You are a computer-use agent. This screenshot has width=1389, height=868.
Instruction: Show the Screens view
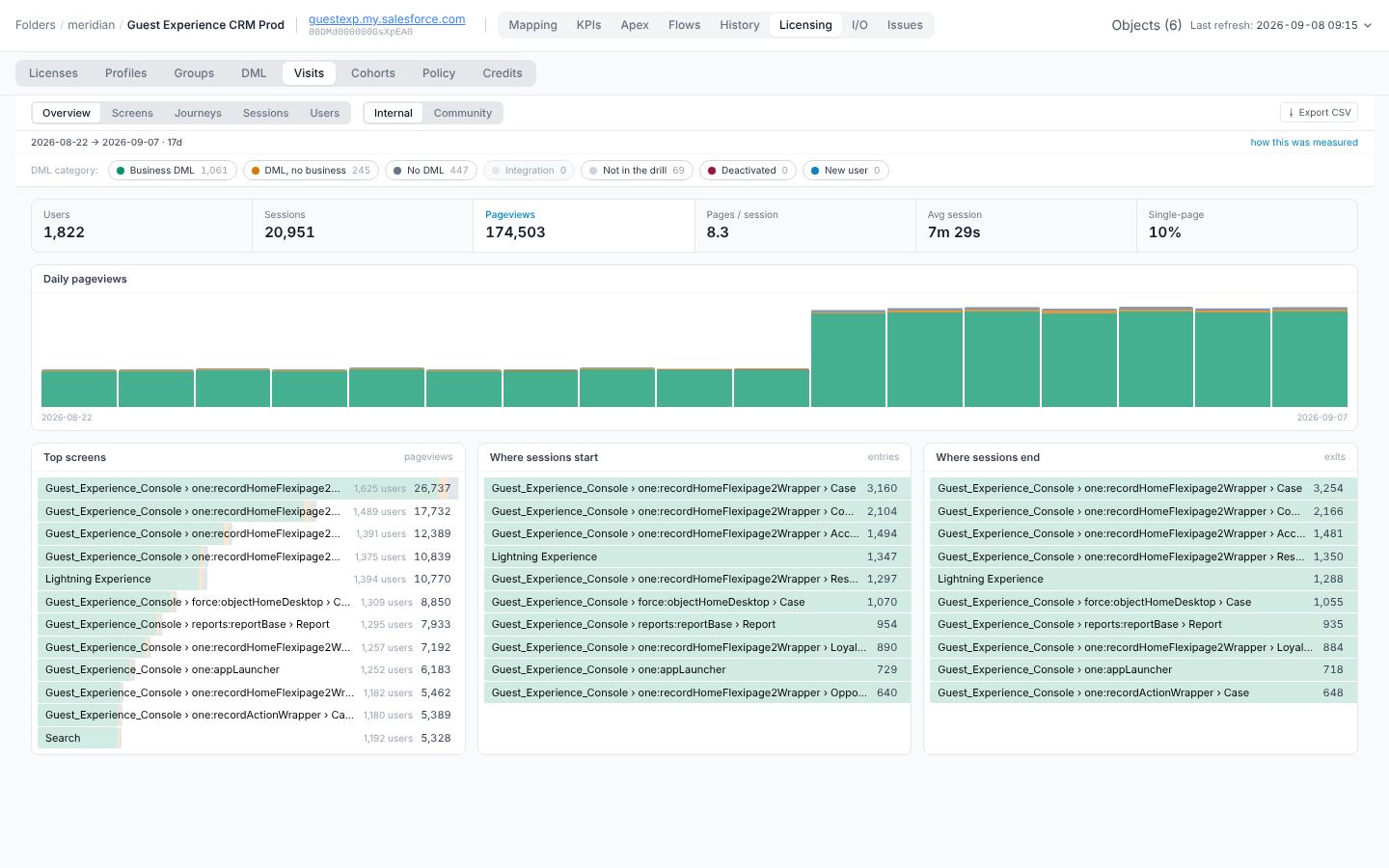(x=132, y=113)
